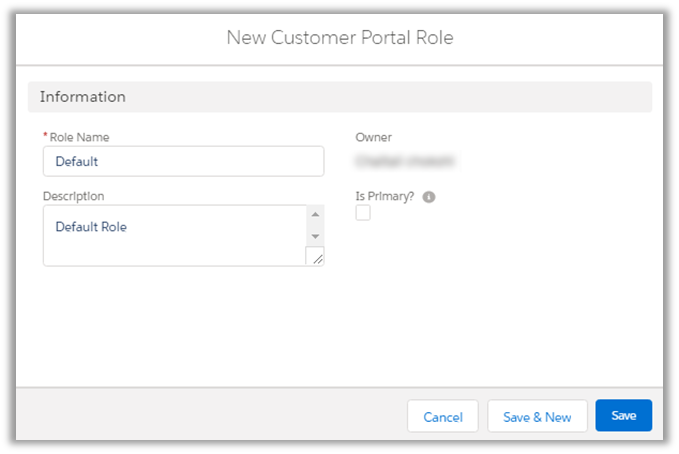Click the Description scrollbar track
Image resolution: width=679 pixels, height=454 pixels.
pos(316,225)
